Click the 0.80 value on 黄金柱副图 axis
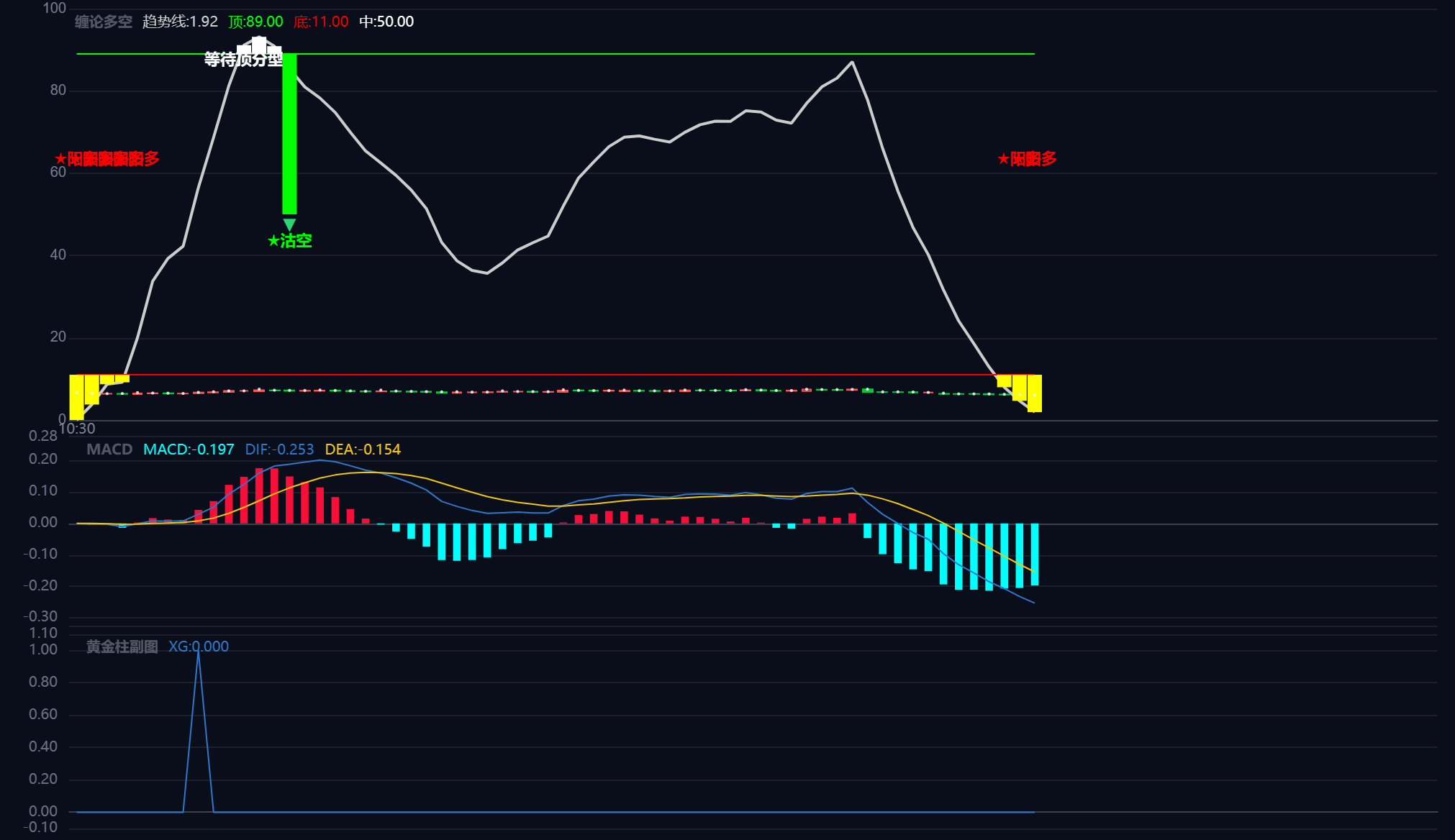 coord(43,682)
